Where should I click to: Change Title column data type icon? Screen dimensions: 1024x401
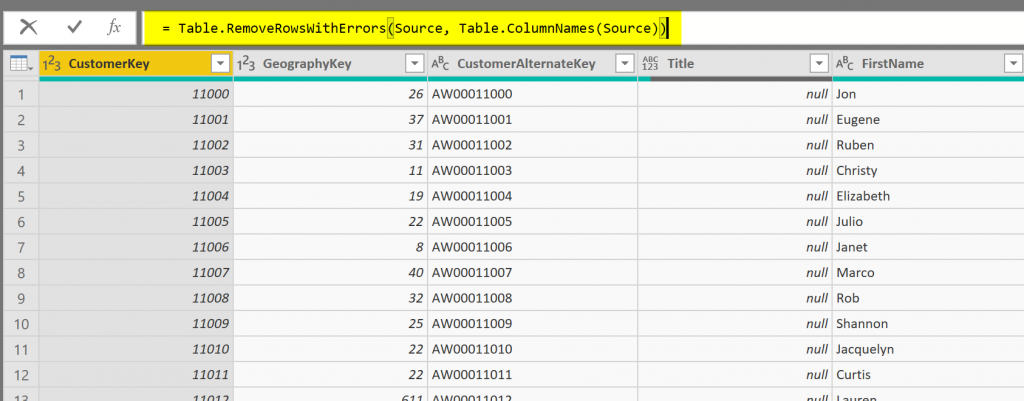650,64
